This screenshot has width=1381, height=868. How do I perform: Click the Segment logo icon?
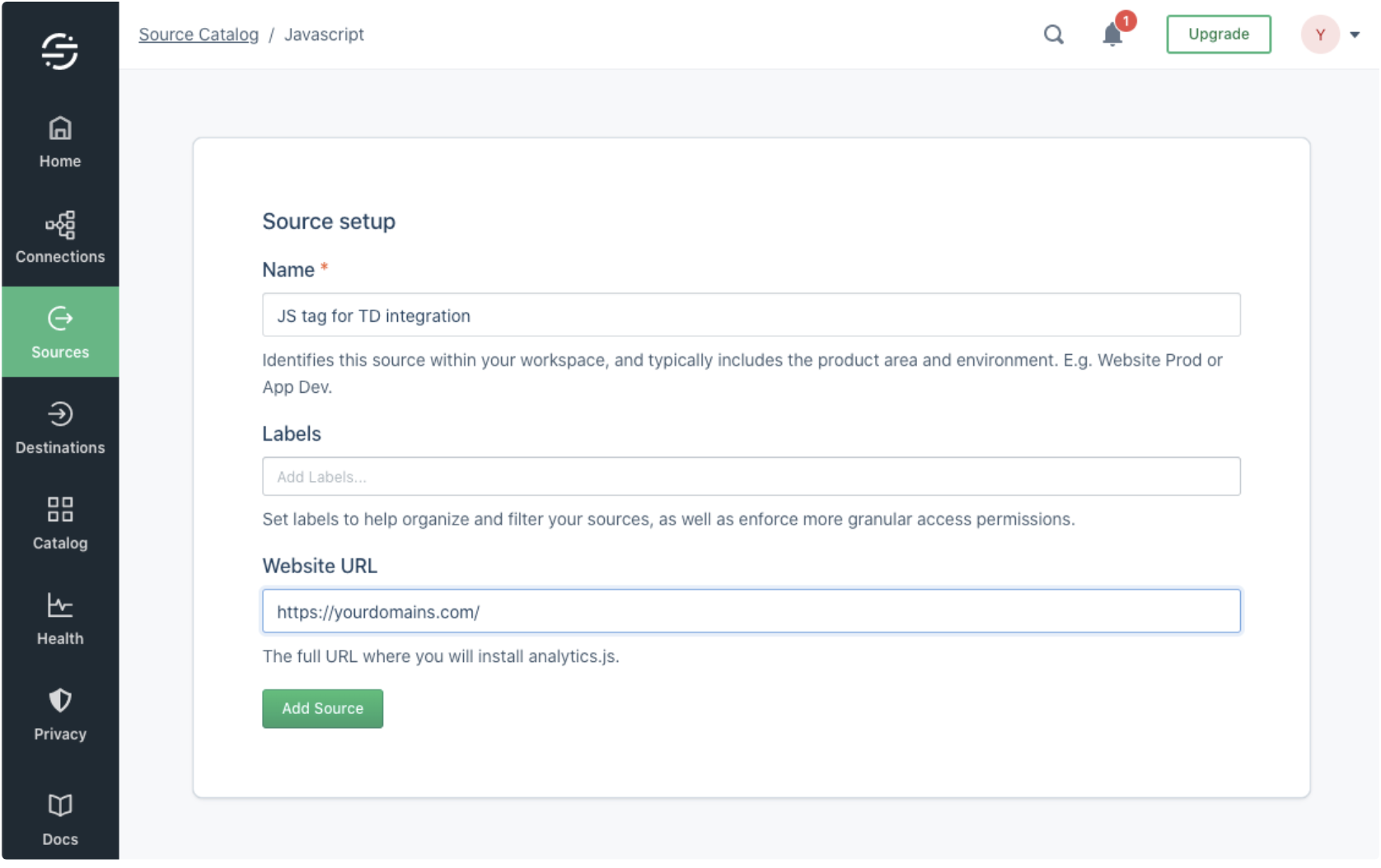(x=59, y=51)
